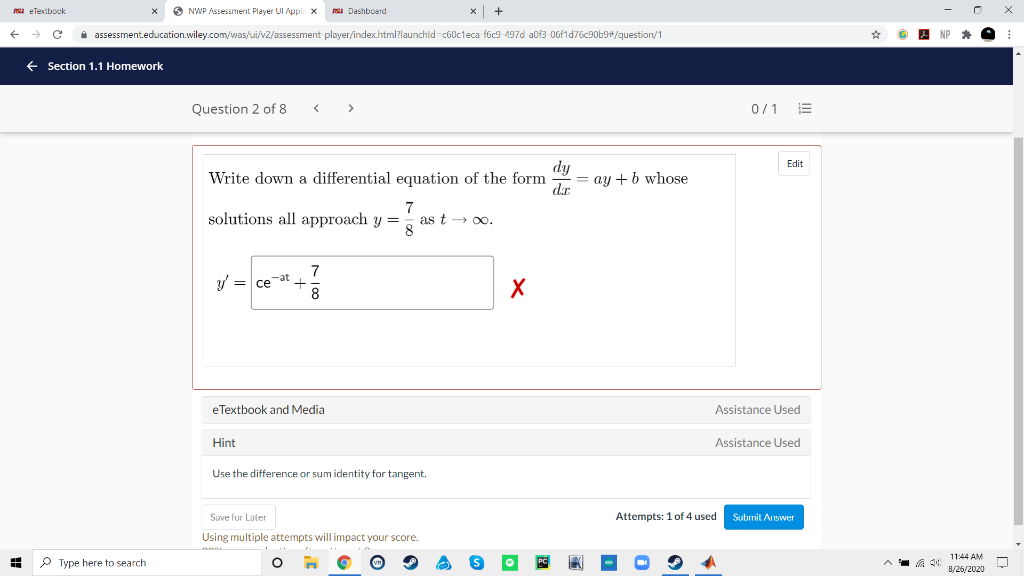Bookmark this page using the star icon

click(876, 33)
